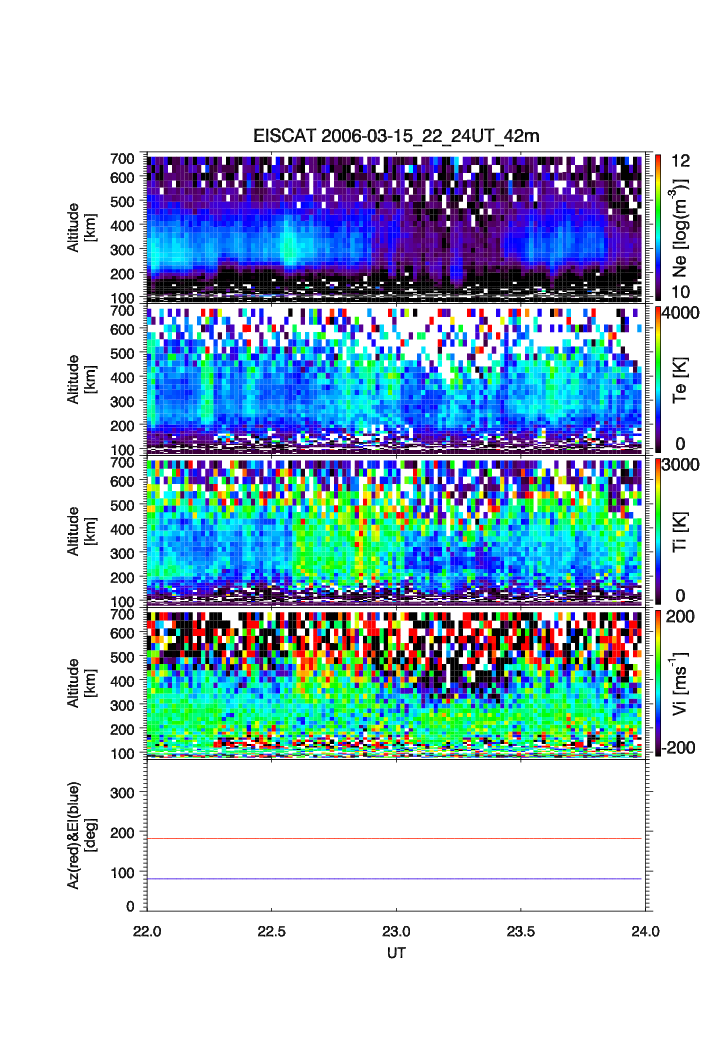Click inside the electron density Ne panel
Viewport: 708px width, 1063px height.
(396, 227)
